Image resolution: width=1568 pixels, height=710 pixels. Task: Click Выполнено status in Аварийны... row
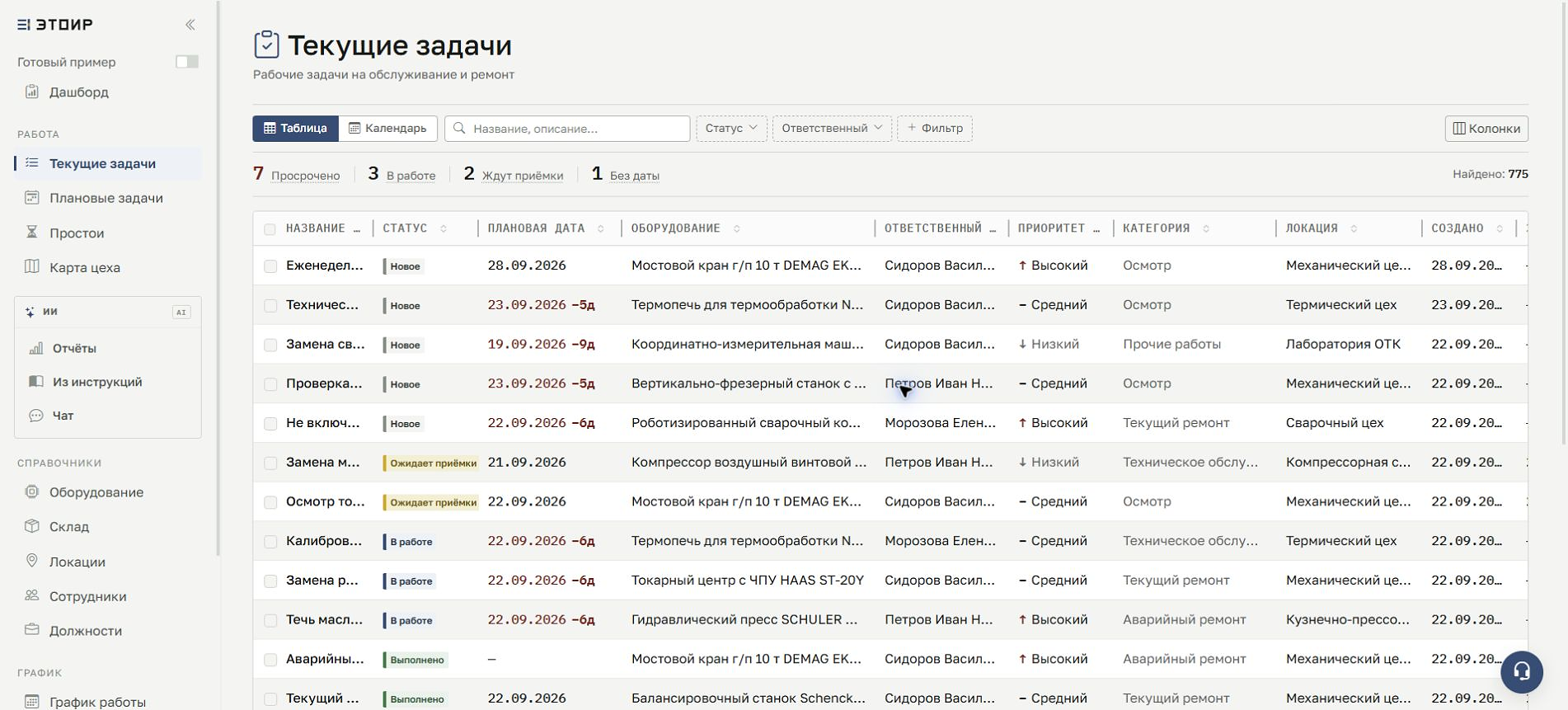[x=415, y=660]
